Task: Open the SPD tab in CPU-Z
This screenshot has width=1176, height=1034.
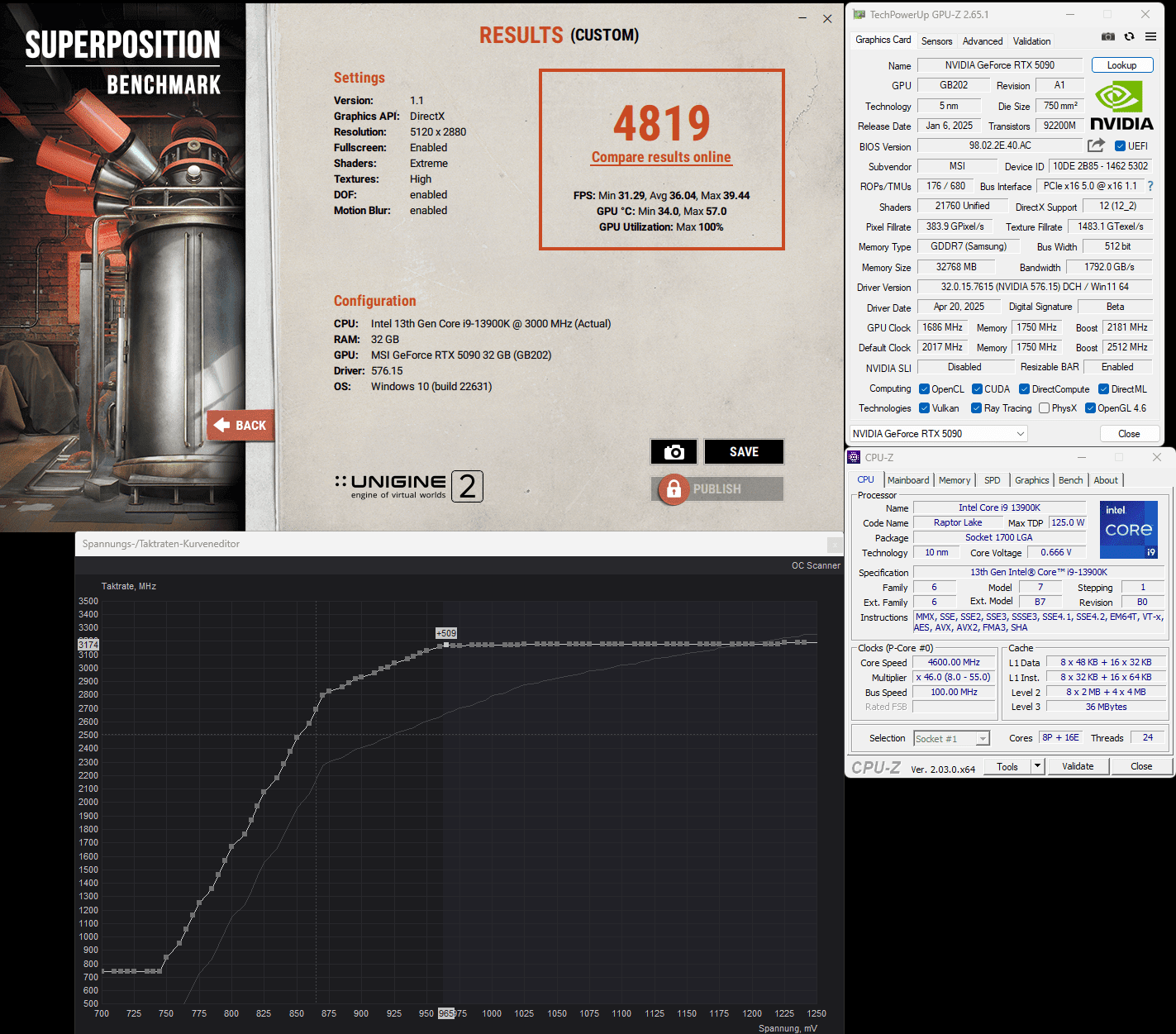Action: pos(992,480)
